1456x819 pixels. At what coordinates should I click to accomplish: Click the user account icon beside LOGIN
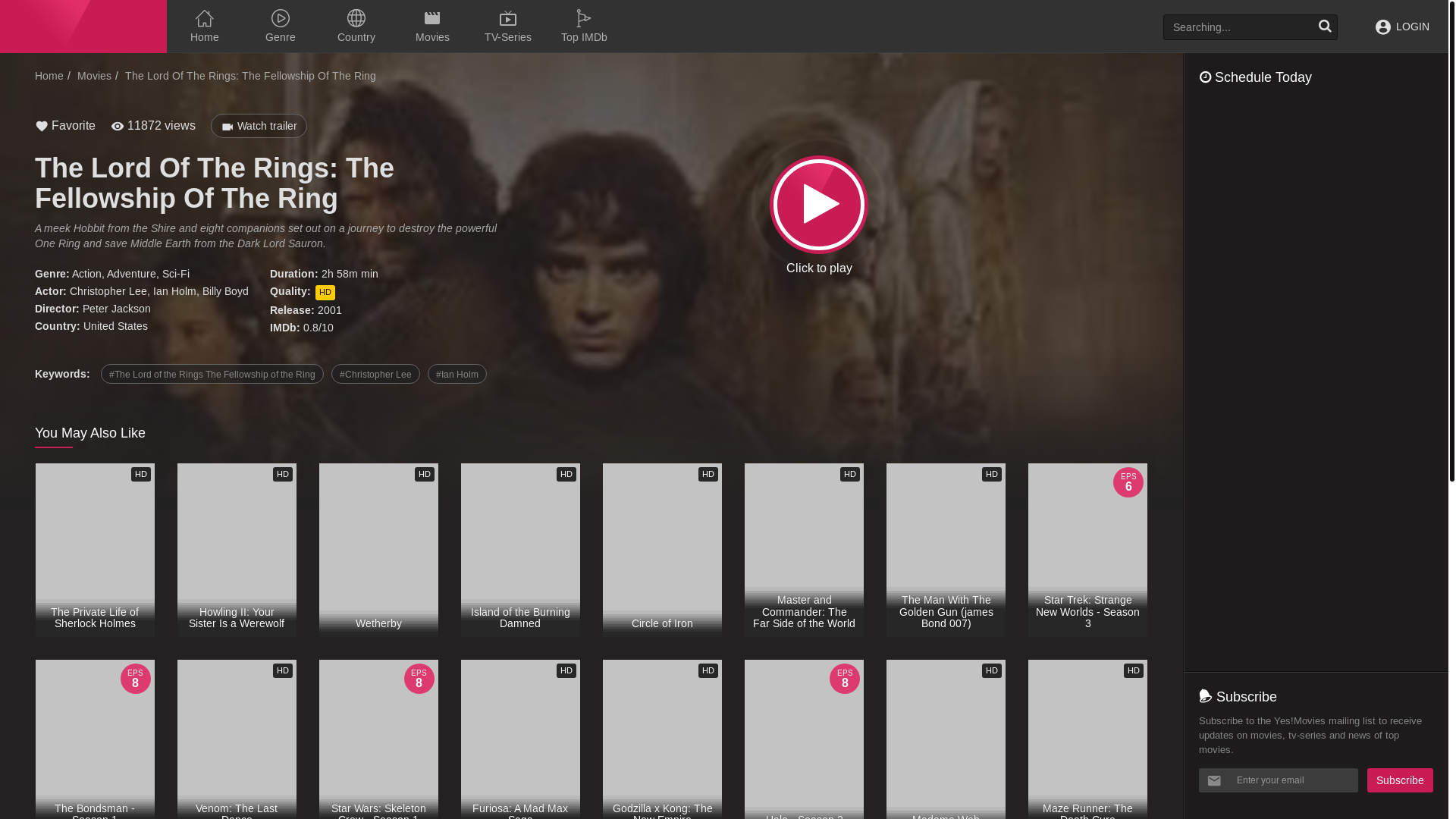(x=1383, y=27)
